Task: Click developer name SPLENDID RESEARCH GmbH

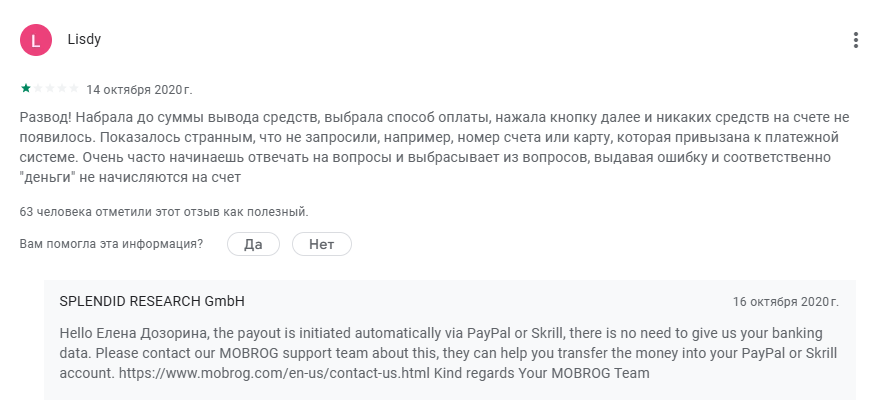Action: (x=152, y=301)
